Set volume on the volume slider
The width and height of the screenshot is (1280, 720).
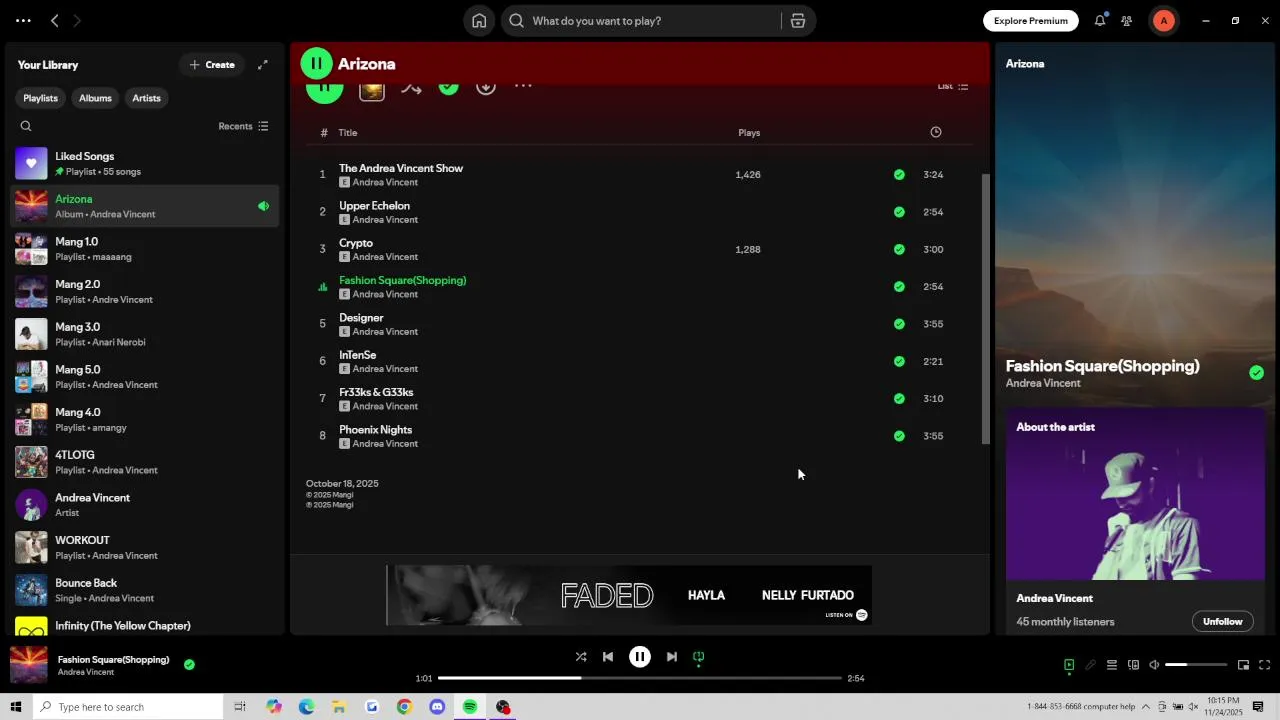point(1196,665)
